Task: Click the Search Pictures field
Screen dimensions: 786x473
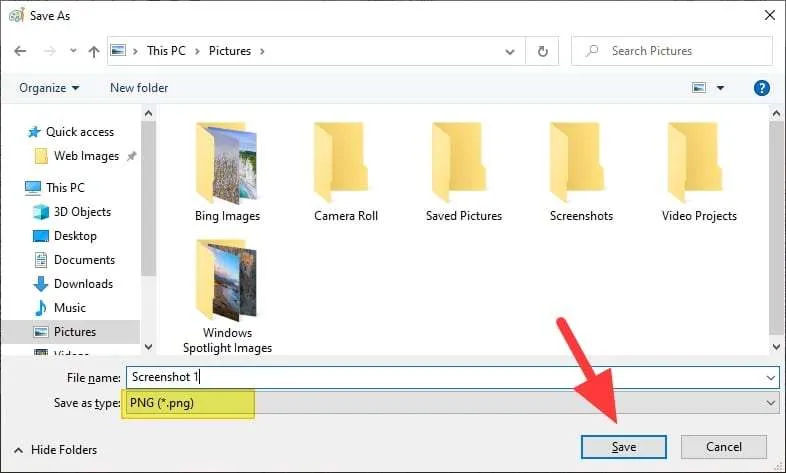Action: 672,51
